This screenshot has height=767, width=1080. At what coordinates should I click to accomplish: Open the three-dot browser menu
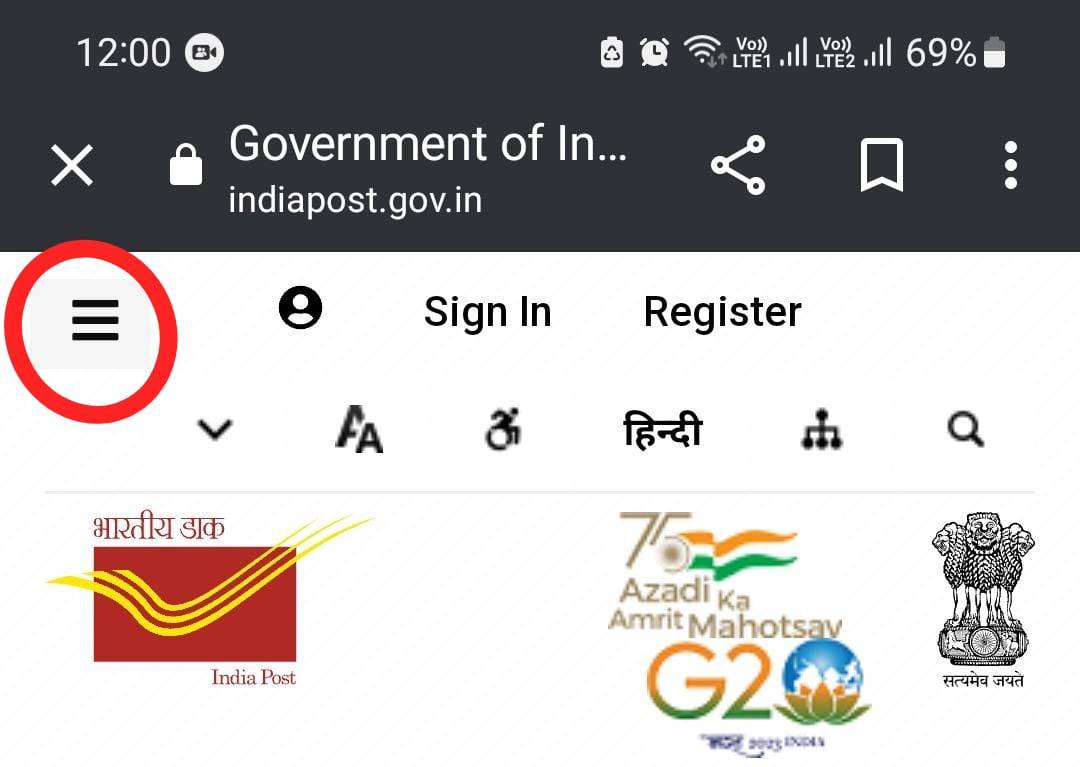click(x=1010, y=165)
